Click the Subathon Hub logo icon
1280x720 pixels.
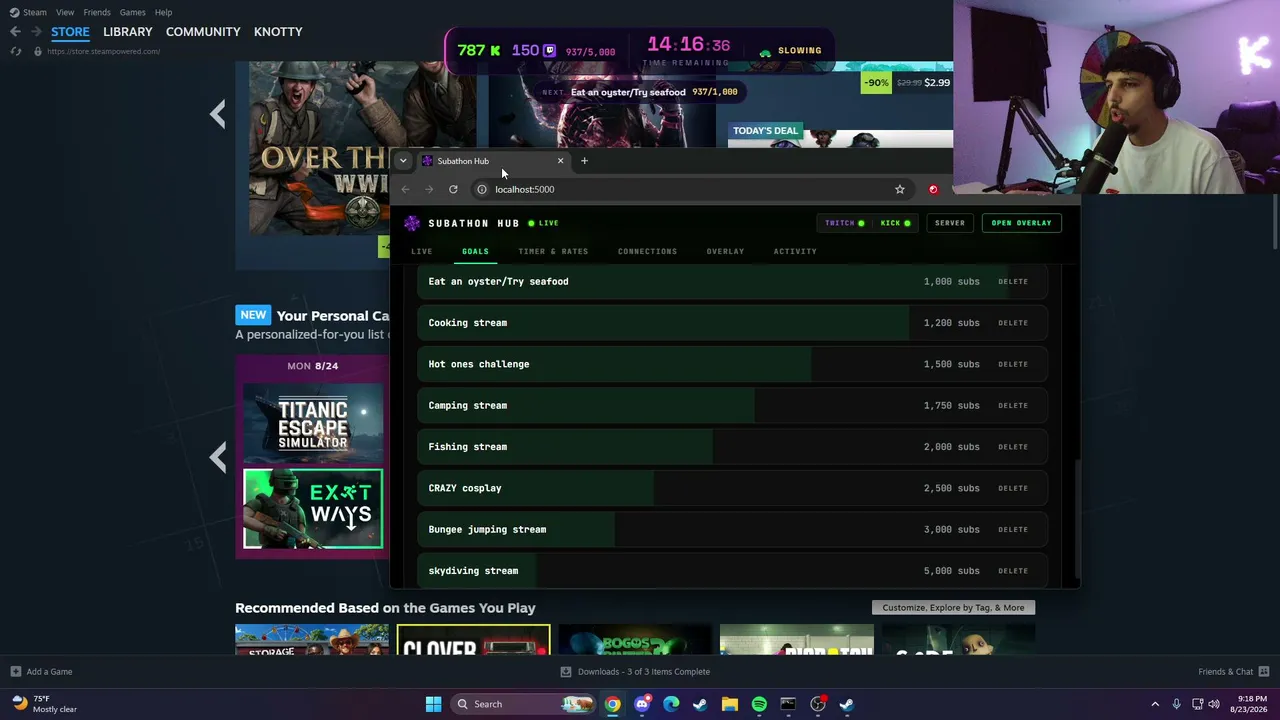pyautogui.click(x=412, y=223)
